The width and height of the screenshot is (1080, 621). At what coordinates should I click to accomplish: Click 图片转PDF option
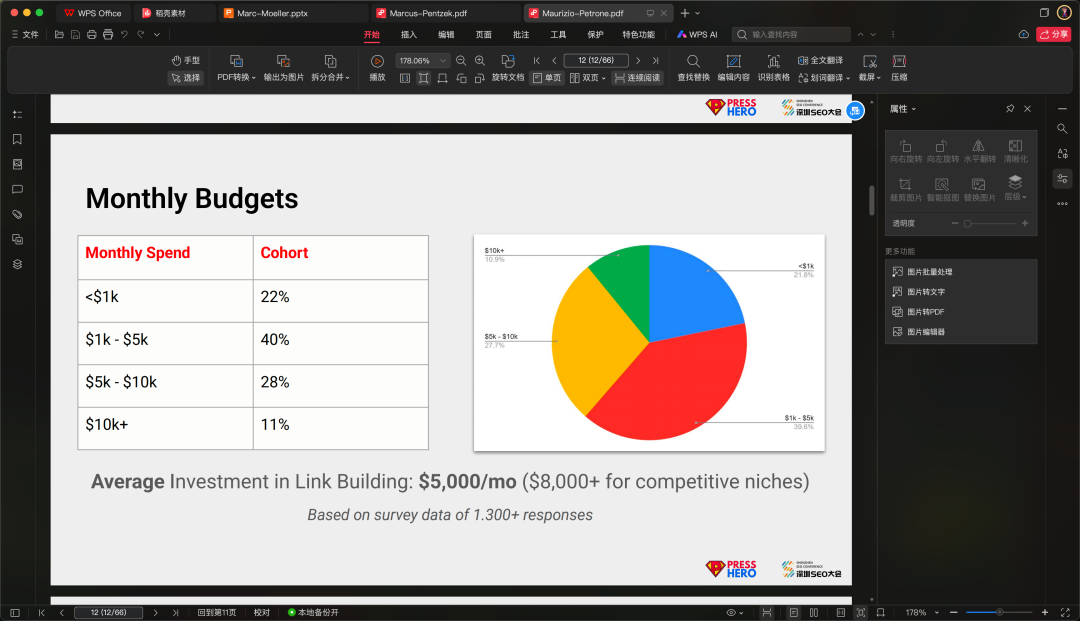click(918, 312)
